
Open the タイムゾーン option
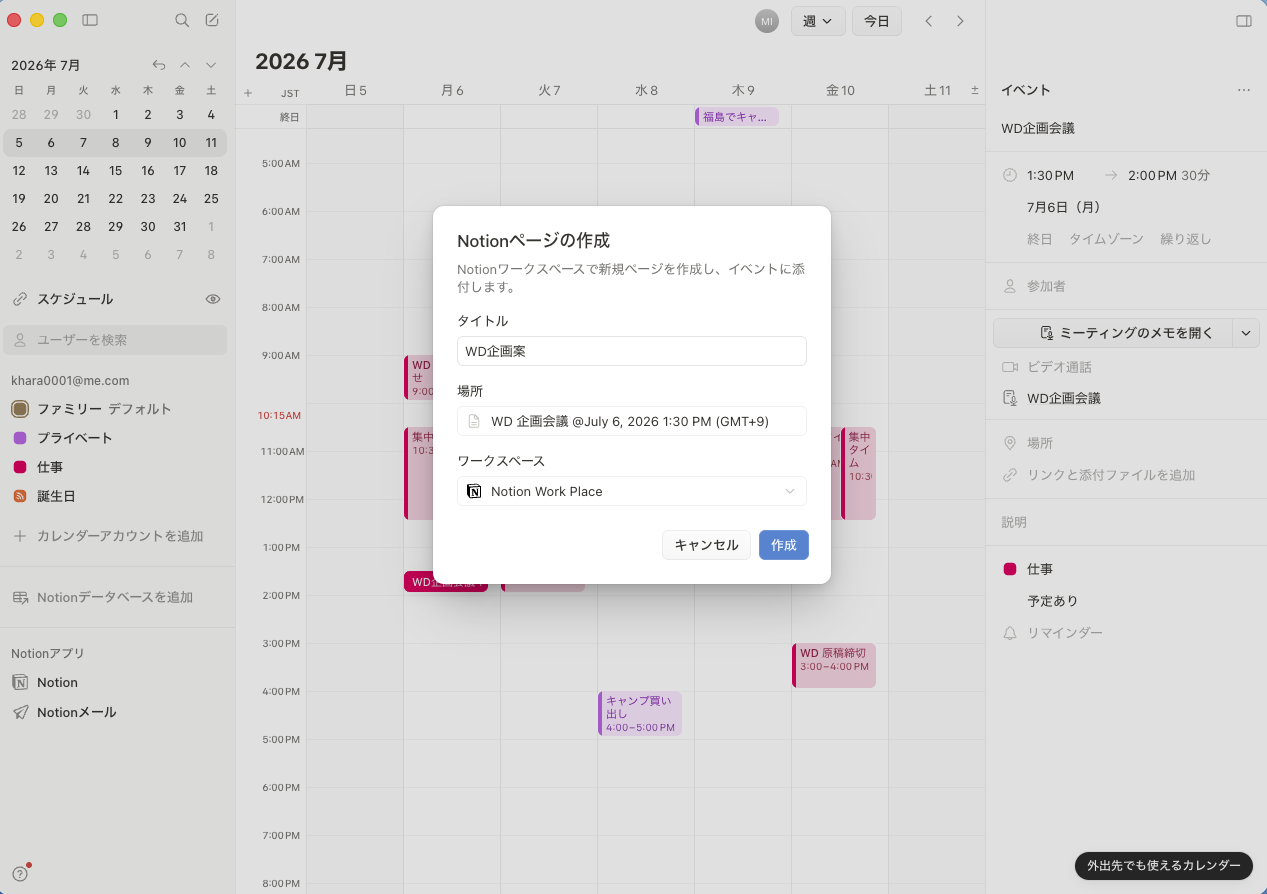point(1106,239)
